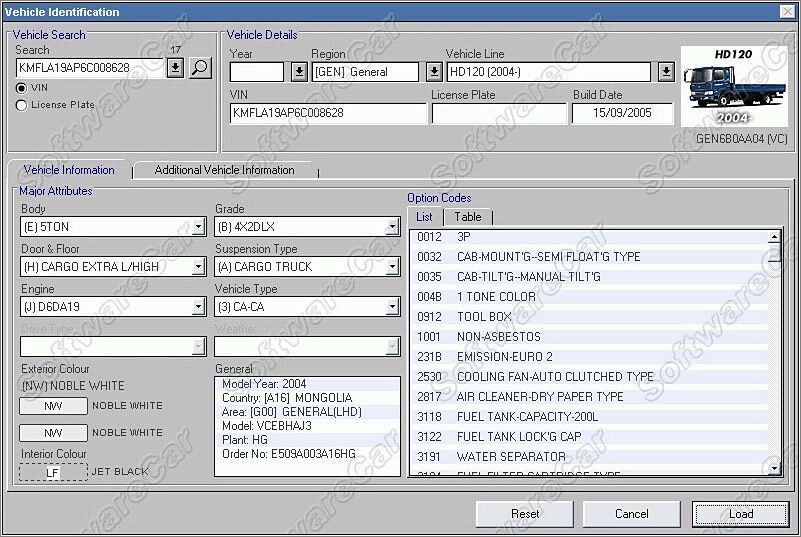The height and width of the screenshot is (537, 801).
Task: Open the search history dropdown arrow
Action: tap(175, 68)
